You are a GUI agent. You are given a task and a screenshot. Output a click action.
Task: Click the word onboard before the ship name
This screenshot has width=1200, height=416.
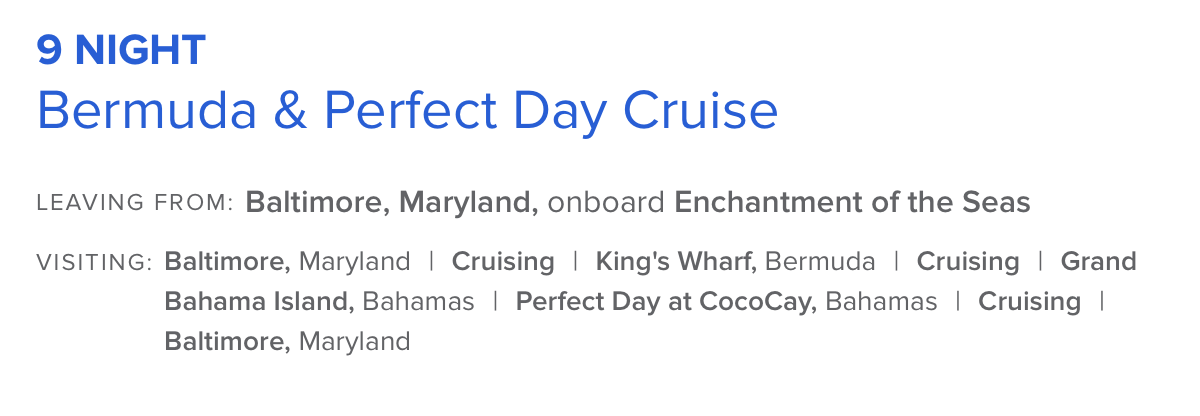tap(606, 203)
